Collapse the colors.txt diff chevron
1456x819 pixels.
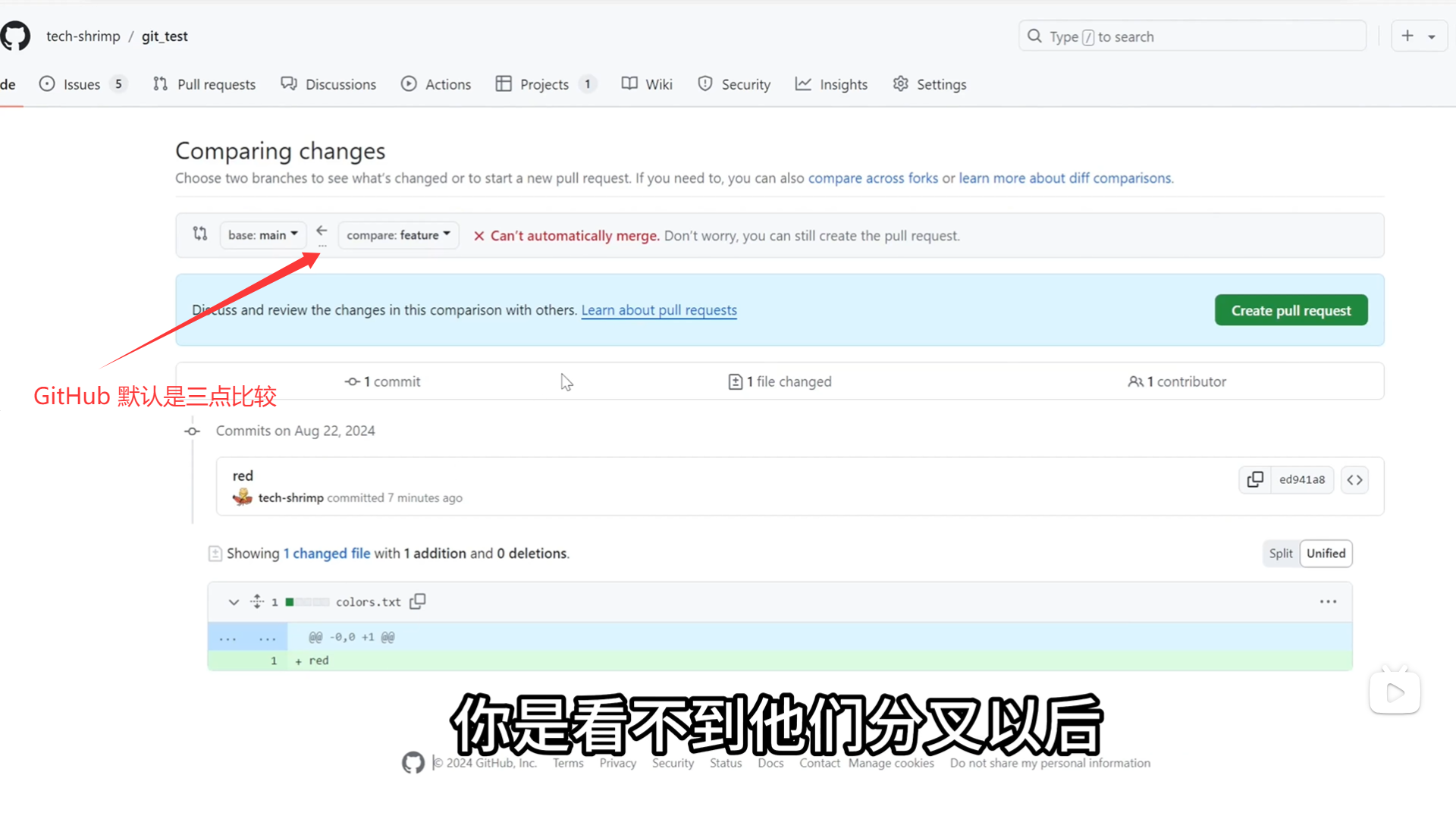coord(234,601)
